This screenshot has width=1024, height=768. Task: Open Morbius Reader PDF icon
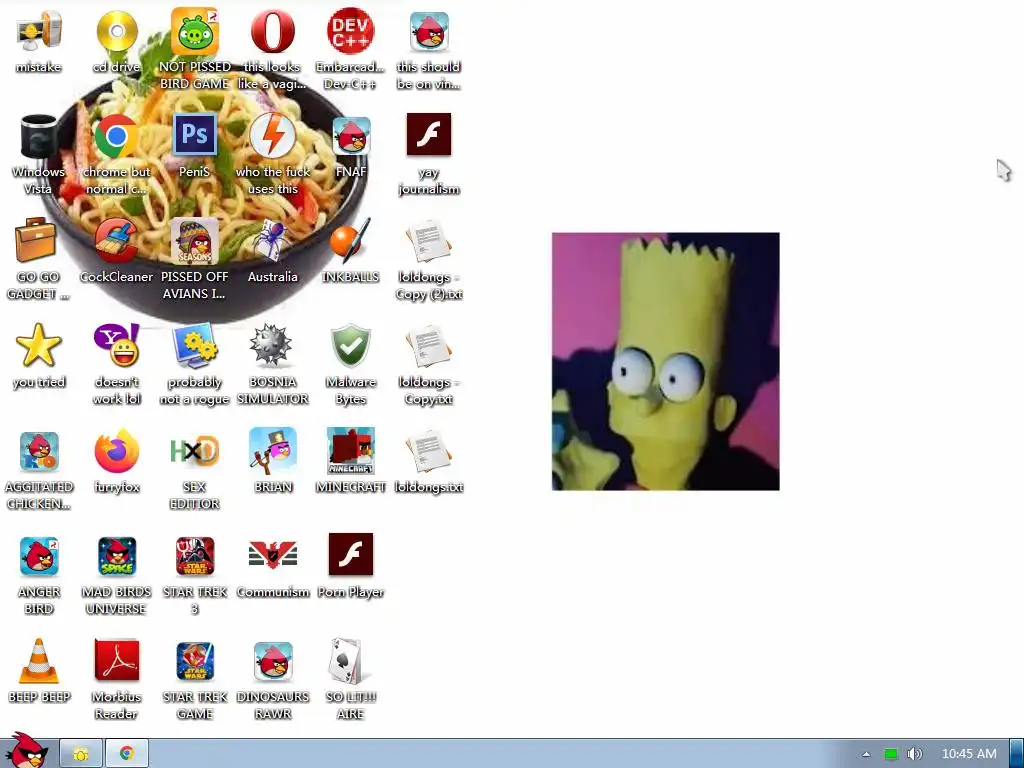tap(117, 660)
